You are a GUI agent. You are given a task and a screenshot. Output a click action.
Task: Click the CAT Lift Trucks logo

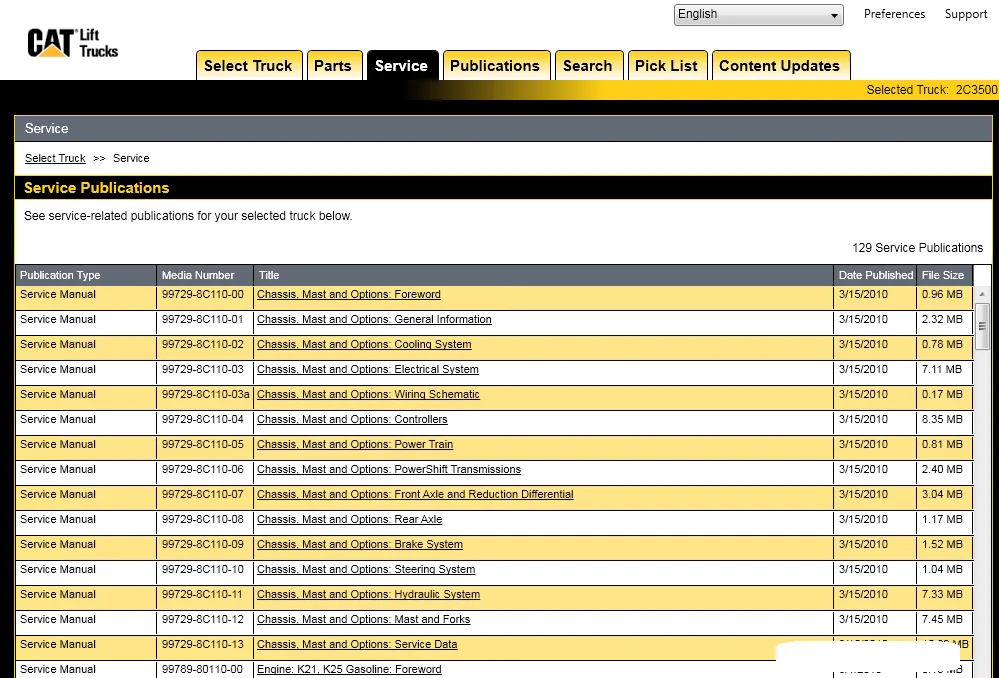pyautogui.click(x=73, y=43)
